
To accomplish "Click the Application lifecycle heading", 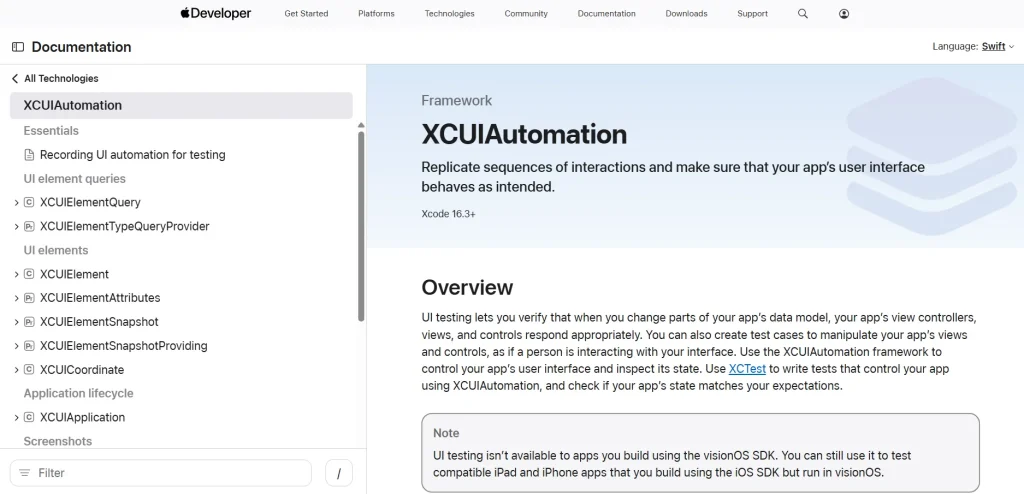I will pyautogui.click(x=78, y=393).
